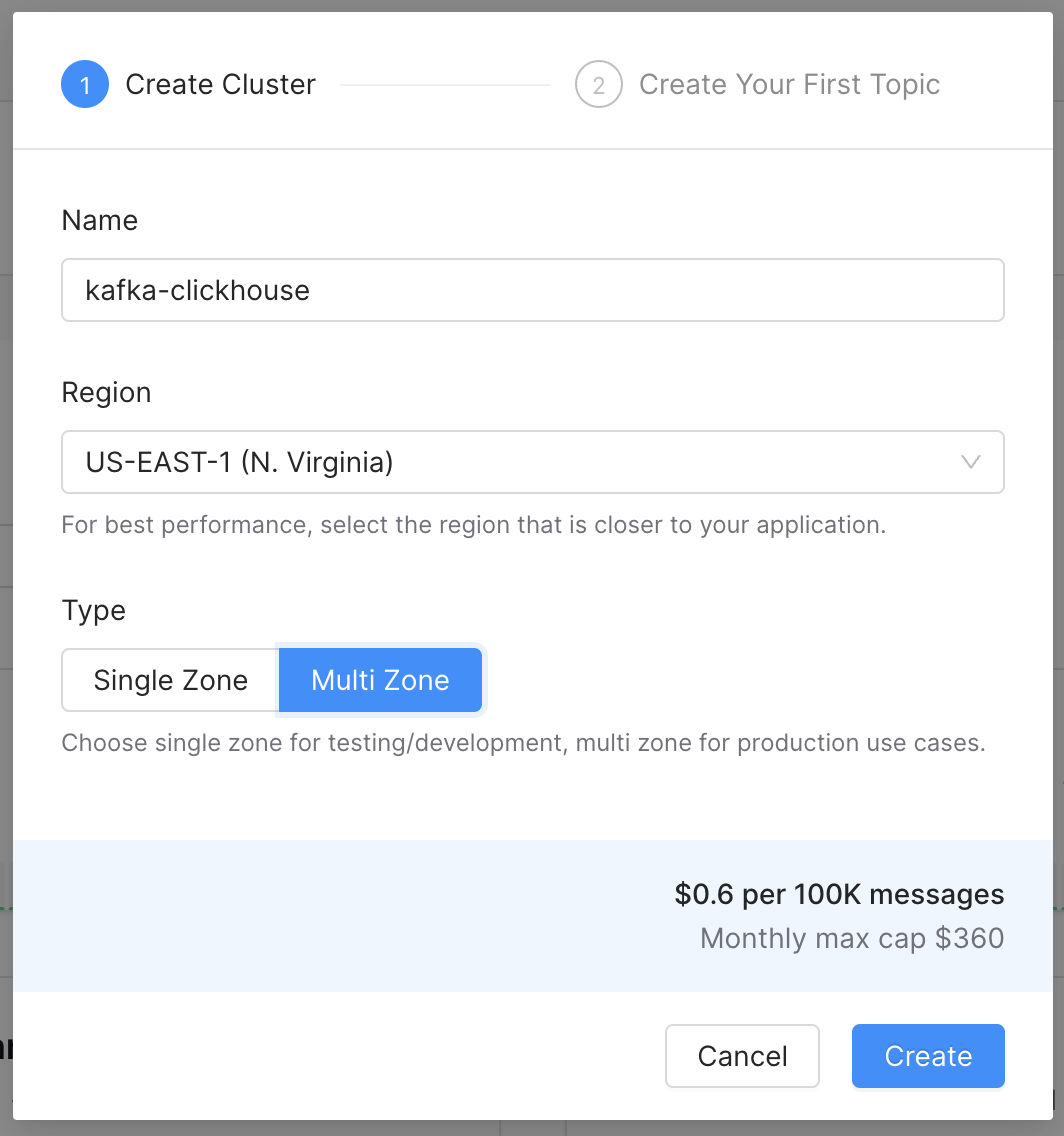Click the Type section label
Viewport: 1064px width, 1136px height.
[x=93, y=610]
